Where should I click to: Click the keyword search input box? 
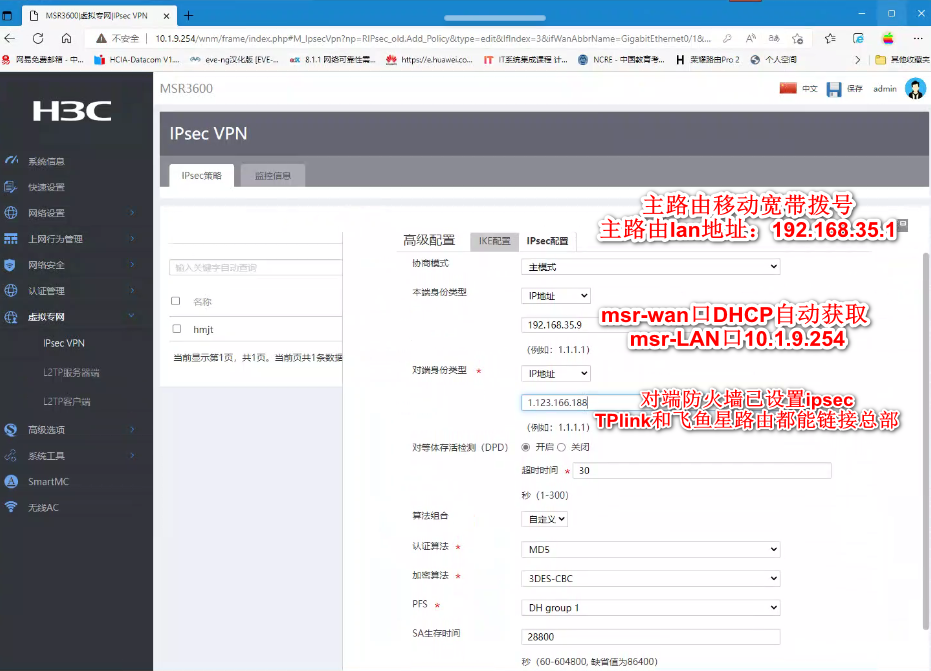tap(256, 267)
